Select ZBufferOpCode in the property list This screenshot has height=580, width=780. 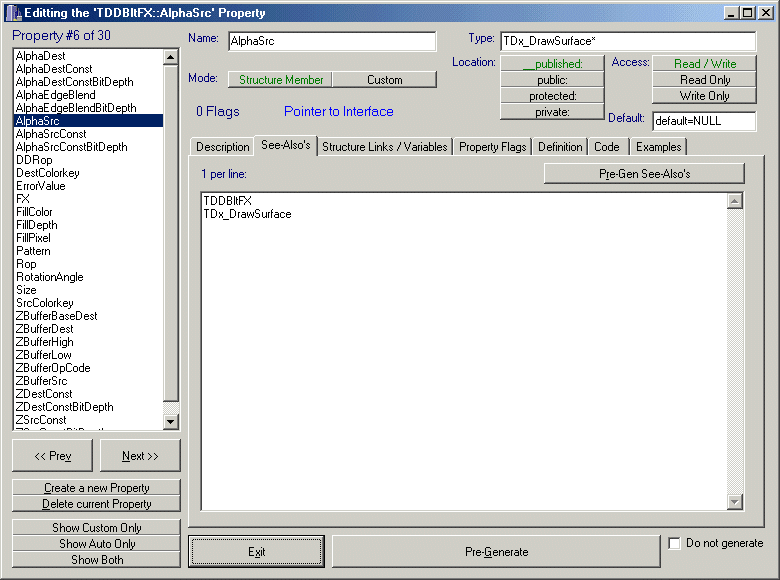point(53,368)
